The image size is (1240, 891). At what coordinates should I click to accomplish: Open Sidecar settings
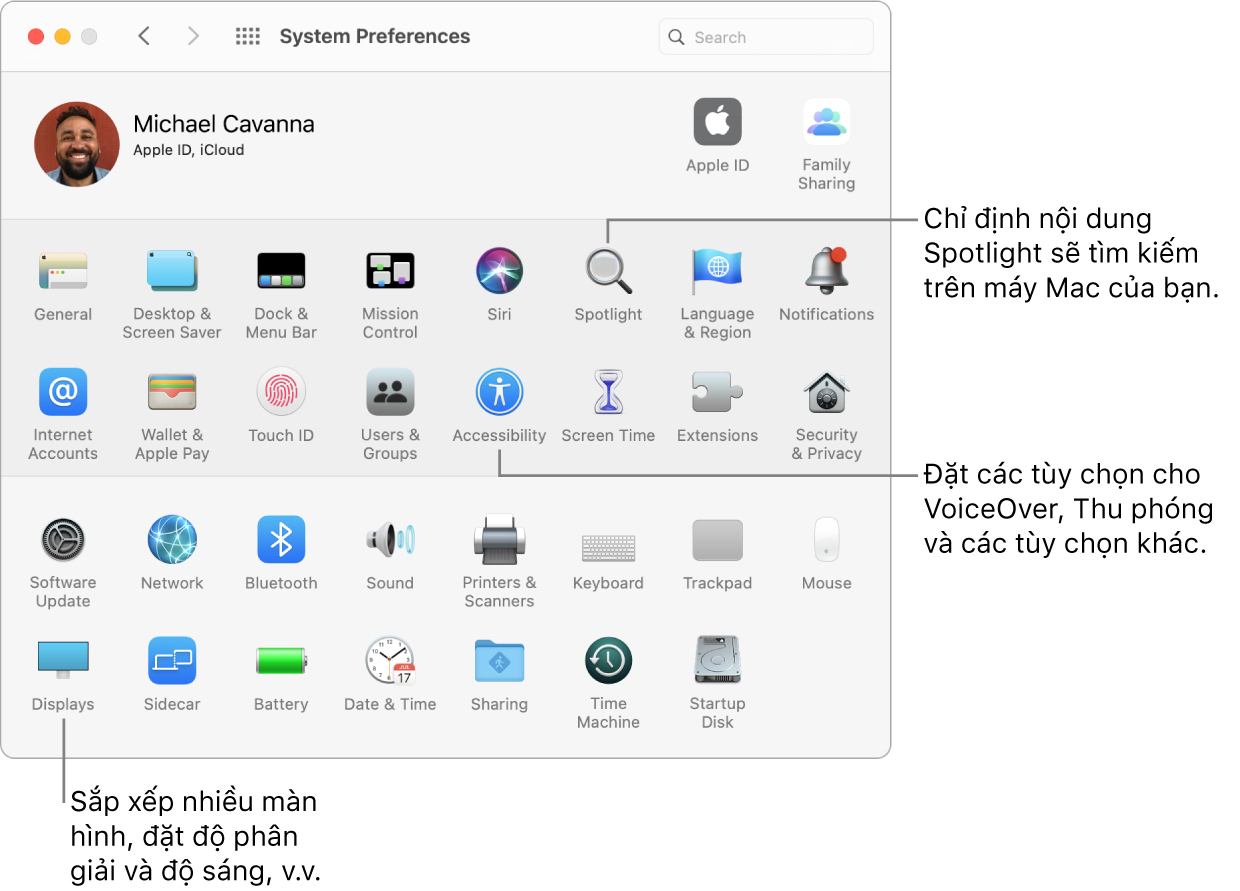(x=172, y=661)
